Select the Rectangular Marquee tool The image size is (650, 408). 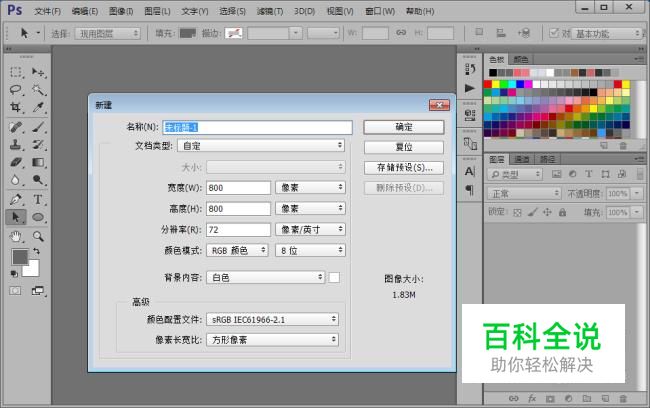[16, 72]
